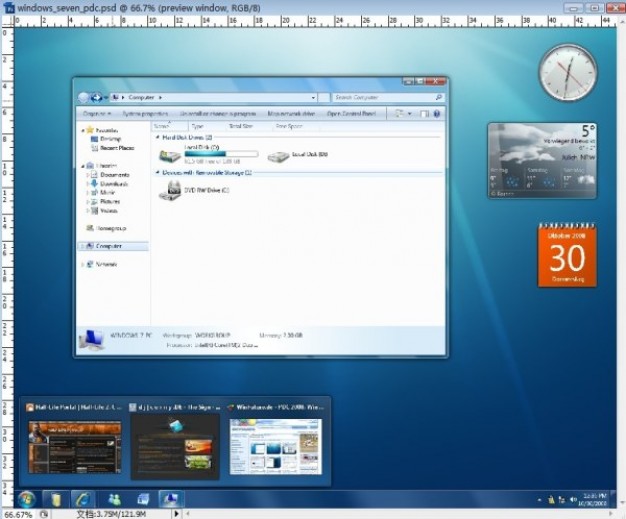Expand the Documents library arrow
The image size is (626, 519).
(87, 175)
